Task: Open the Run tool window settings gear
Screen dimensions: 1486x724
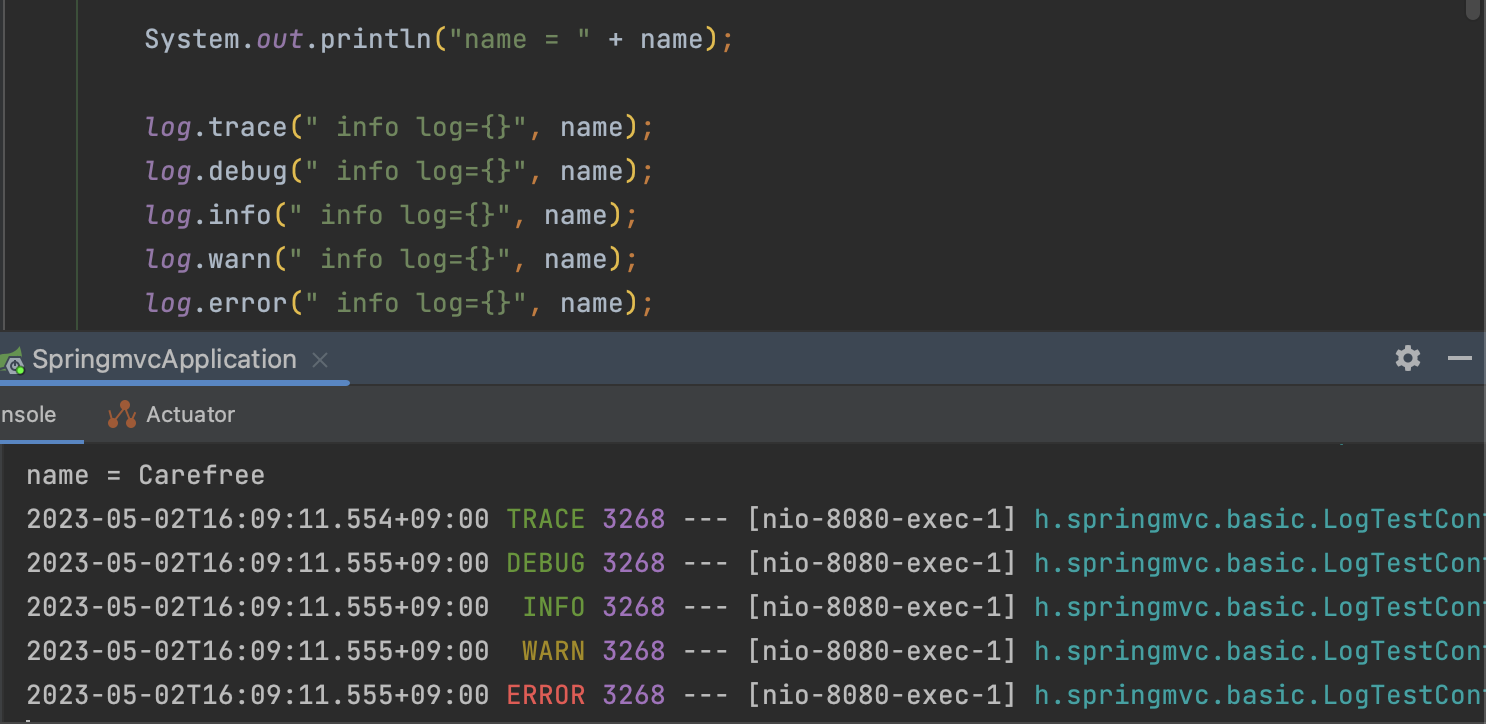Action: pyautogui.click(x=1408, y=358)
